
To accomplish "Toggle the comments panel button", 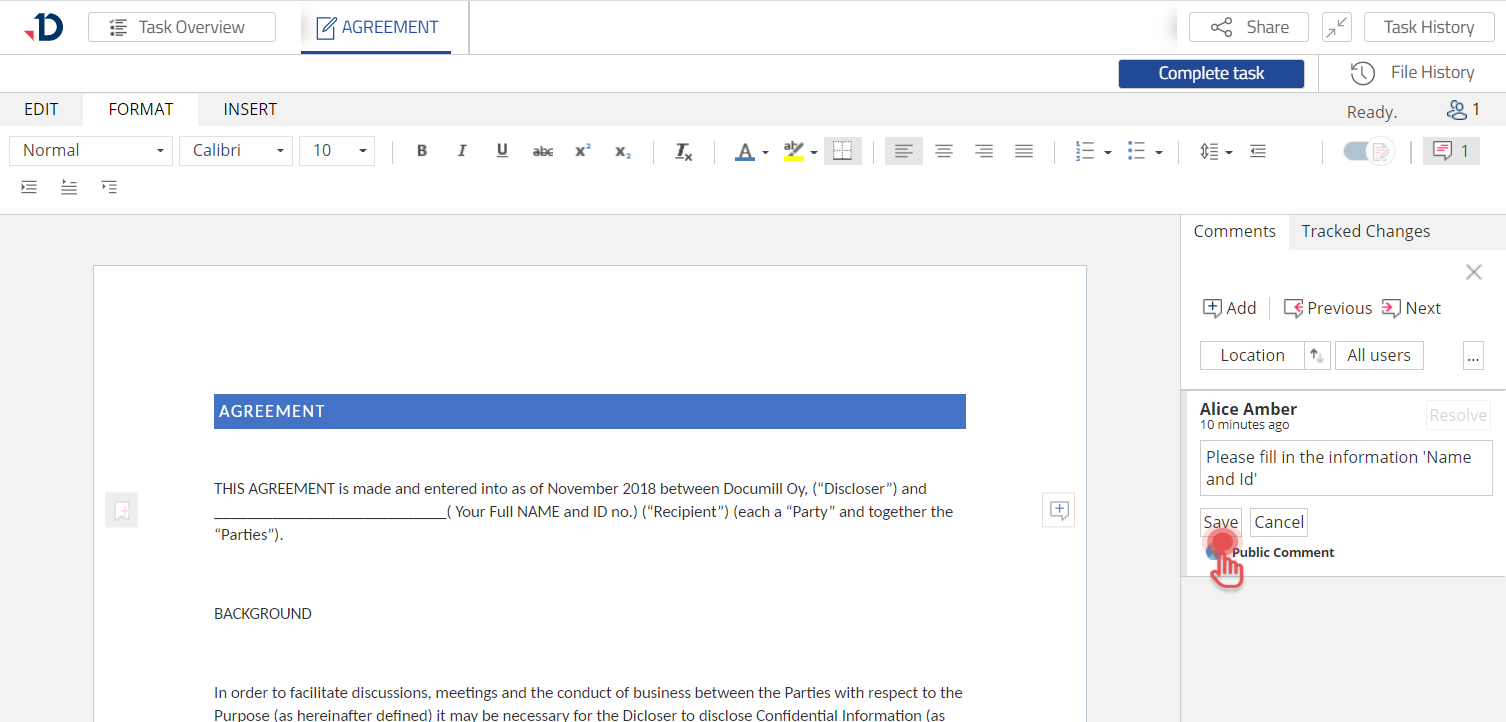I will [1450, 151].
